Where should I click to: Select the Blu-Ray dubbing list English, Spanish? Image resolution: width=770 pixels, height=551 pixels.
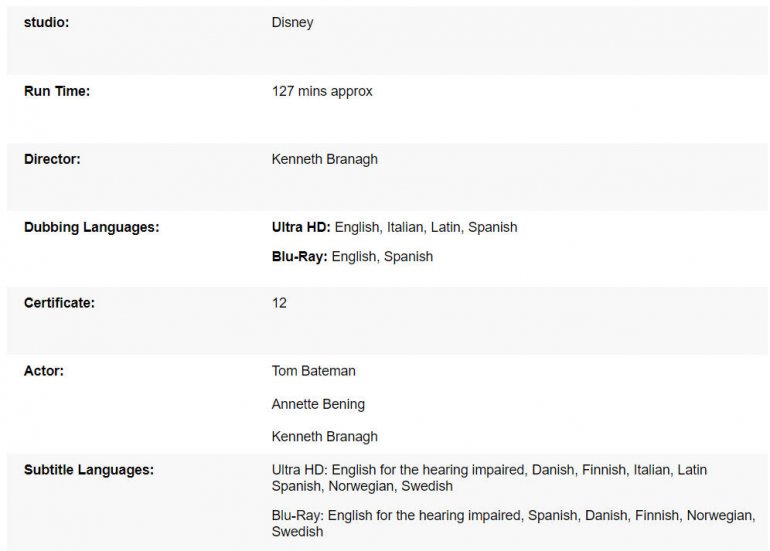(x=382, y=256)
